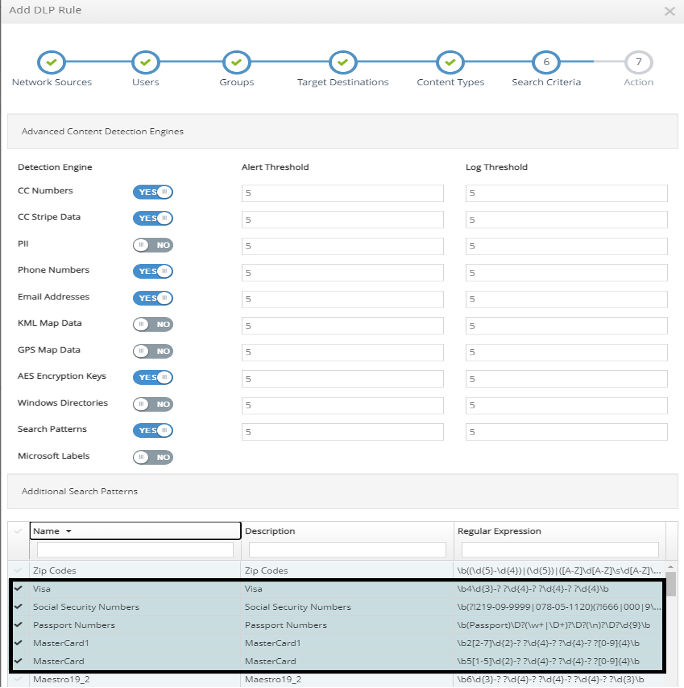
Task: Go to Content Types step circle
Action: (450, 62)
